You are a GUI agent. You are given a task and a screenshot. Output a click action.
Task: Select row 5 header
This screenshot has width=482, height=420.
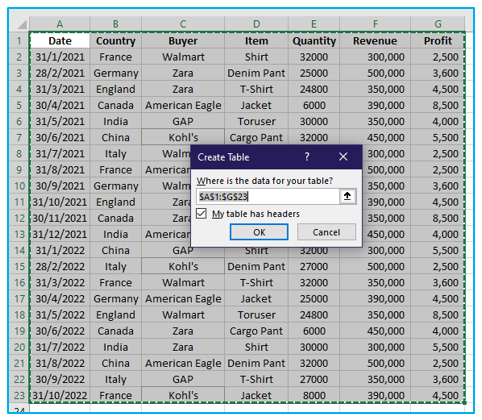tap(19, 105)
